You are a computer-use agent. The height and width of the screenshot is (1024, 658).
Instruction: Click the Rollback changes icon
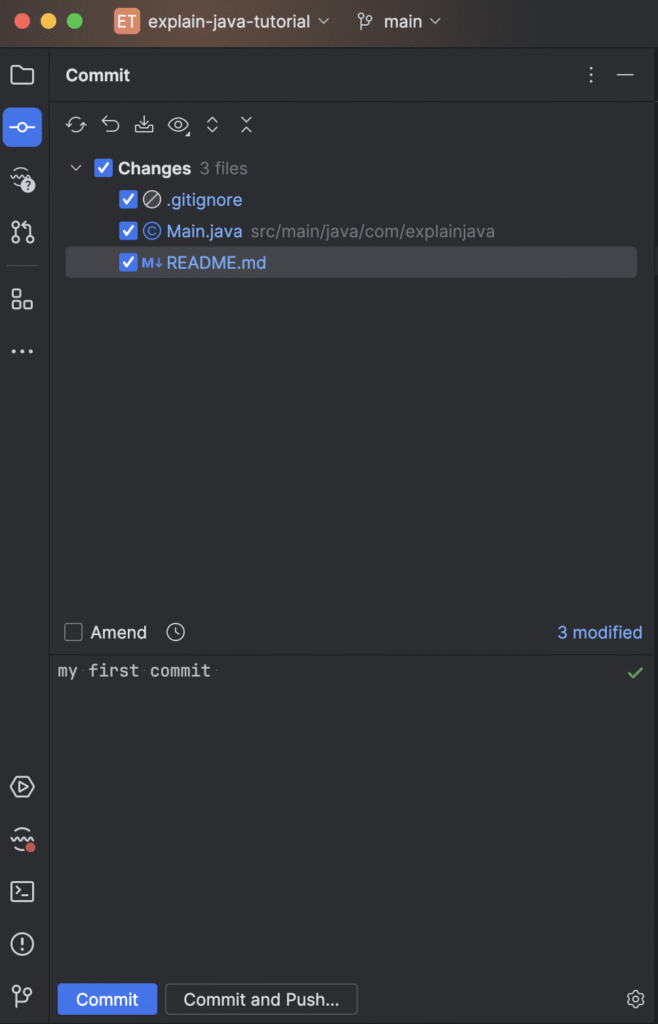click(110, 125)
